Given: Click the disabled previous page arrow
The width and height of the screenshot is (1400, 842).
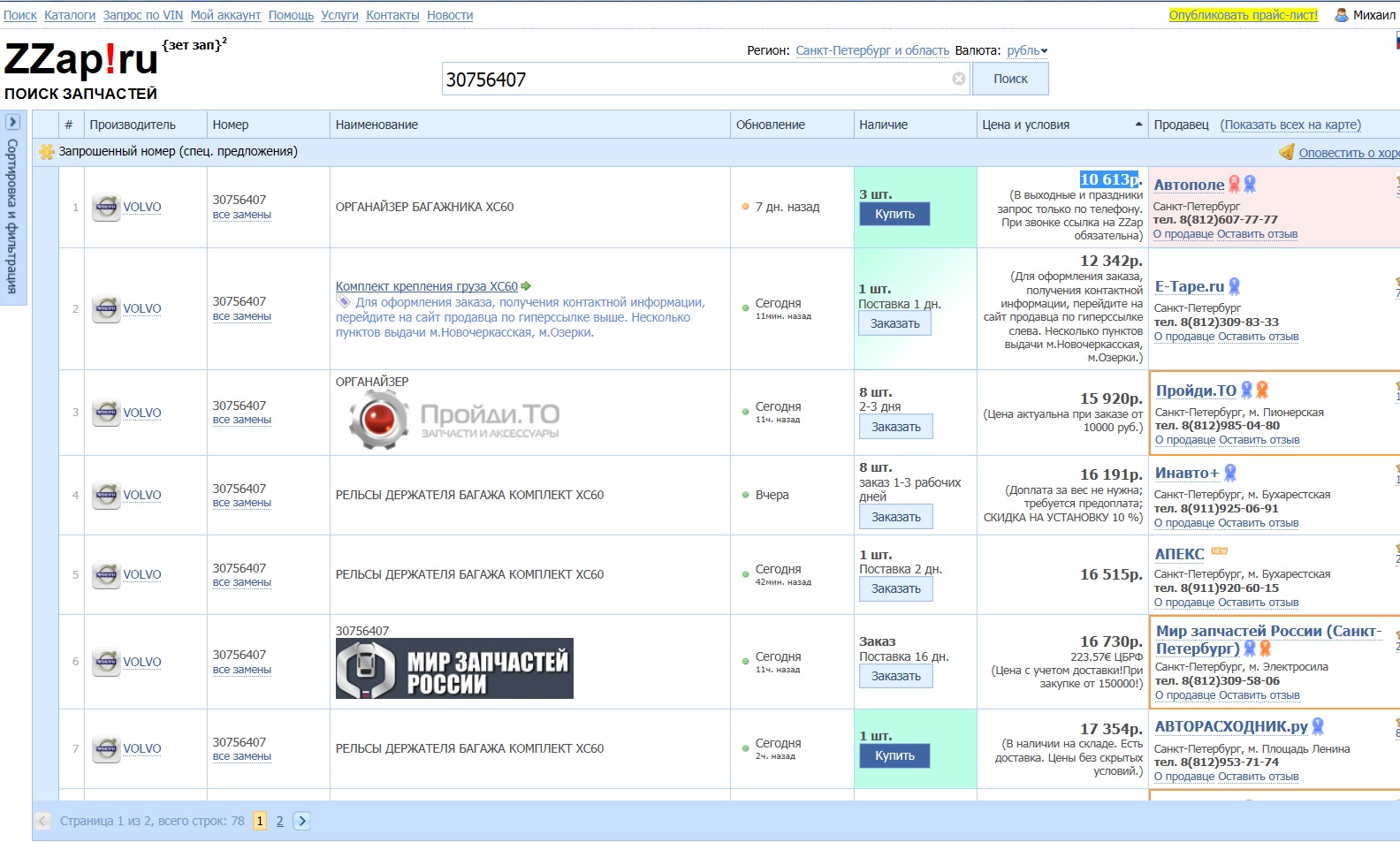Looking at the screenshot, I should click(42, 821).
